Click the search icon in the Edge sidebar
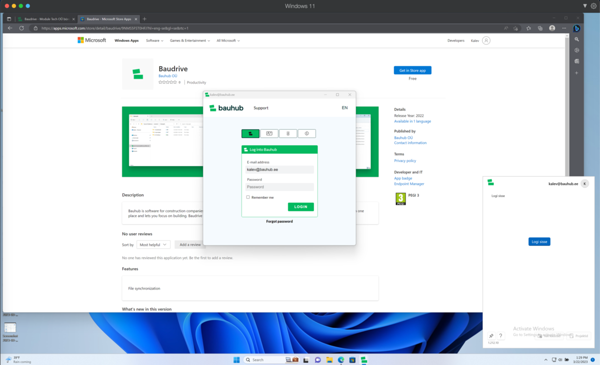This screenshot has width=600, height=365. tap(576, 39)
